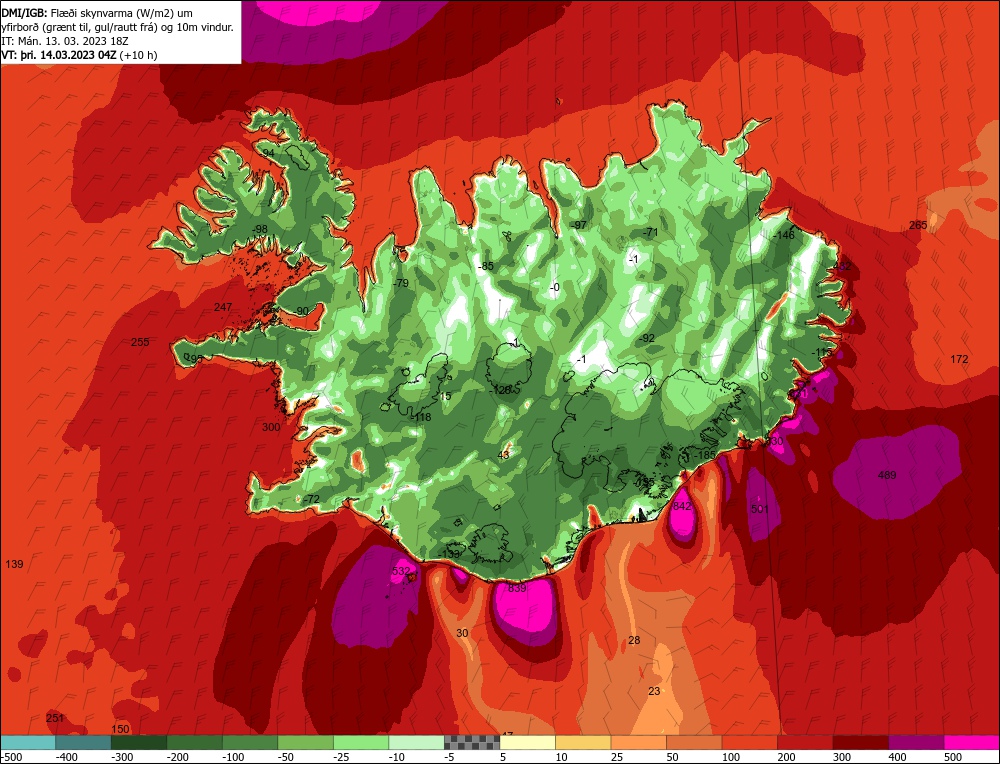Click the map value -79 in northwest Iceland
This screenshot has height=764, width=1000.
tap(401, 283)
